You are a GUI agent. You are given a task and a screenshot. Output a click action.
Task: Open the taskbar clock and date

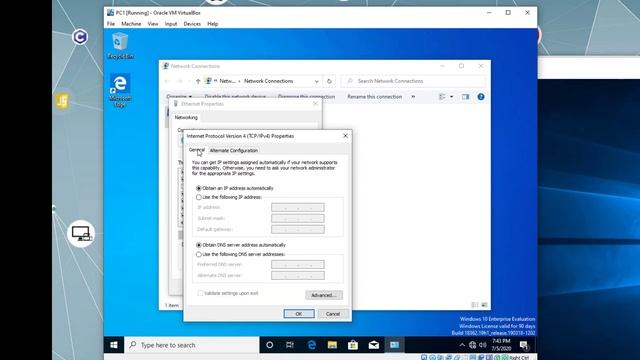tap(501, 345)
